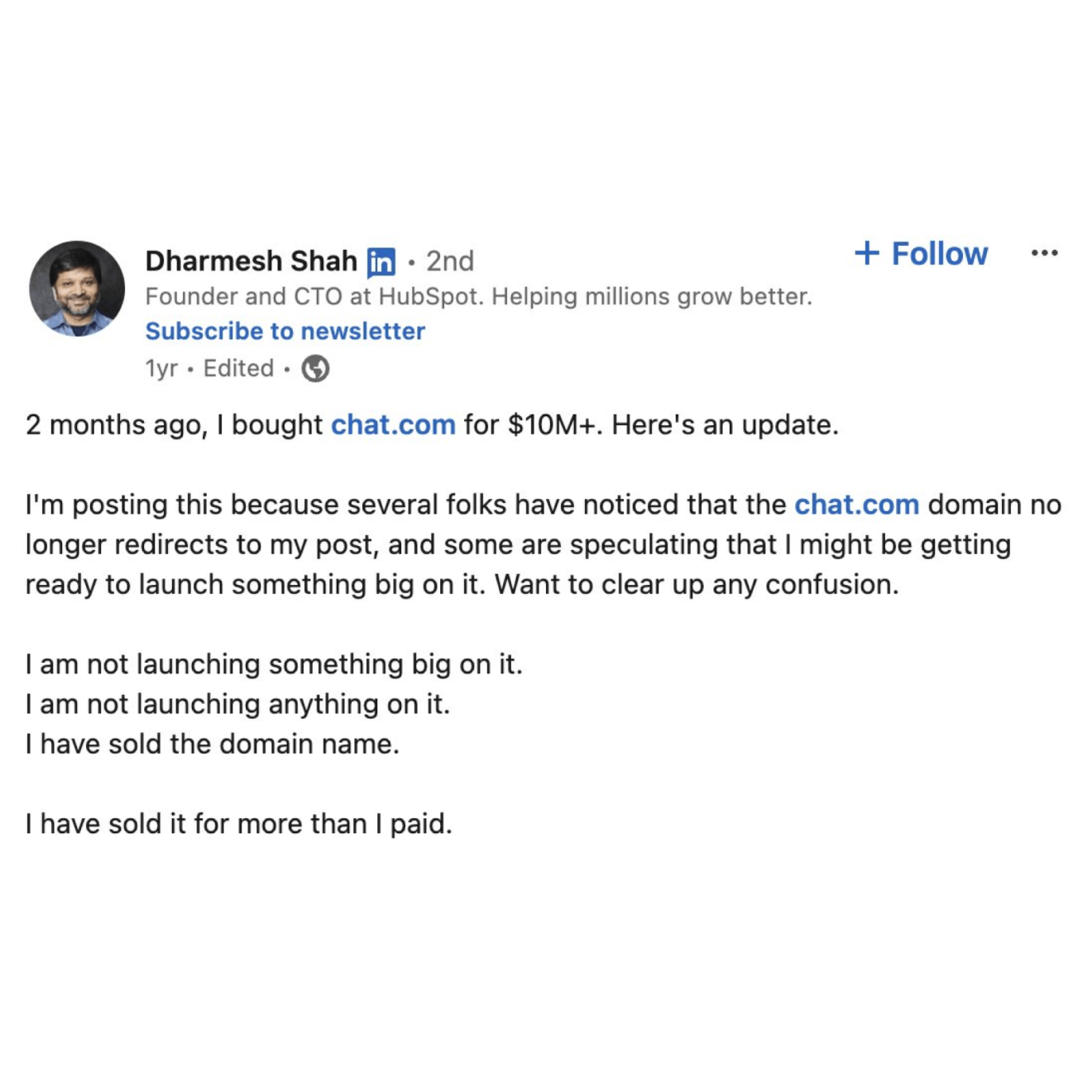Screen dimensions: 1092x1092
Task: Click the plus icon on Follow
Action: [x=866, y=253]
